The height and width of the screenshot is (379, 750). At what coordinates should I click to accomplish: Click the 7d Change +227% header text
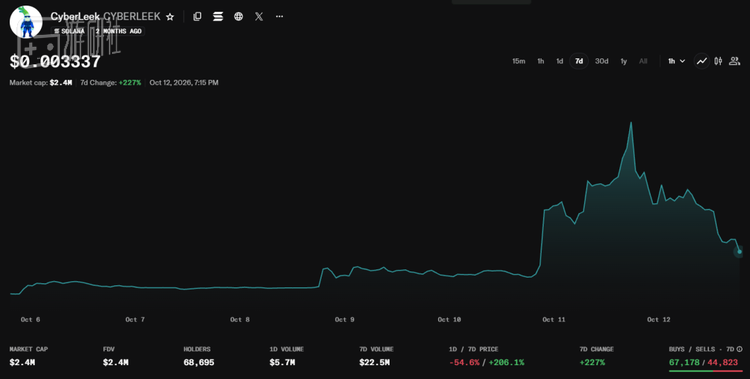(x=110, y=83)
